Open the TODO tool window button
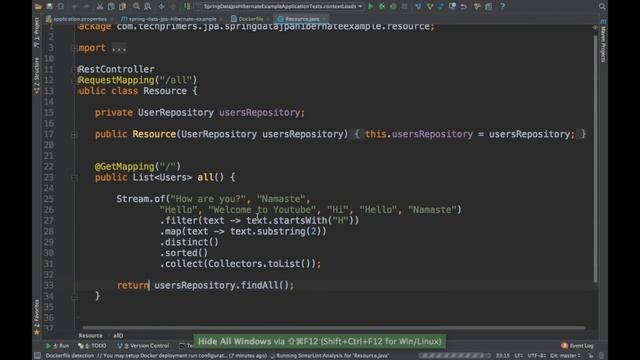 point(92,346)
